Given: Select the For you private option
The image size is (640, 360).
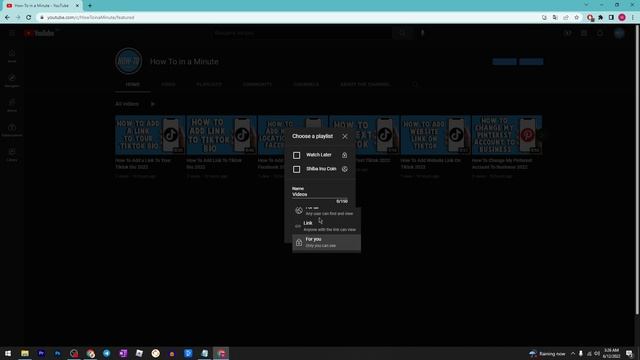Looking at the screenshot, I should tap(326, 242).
